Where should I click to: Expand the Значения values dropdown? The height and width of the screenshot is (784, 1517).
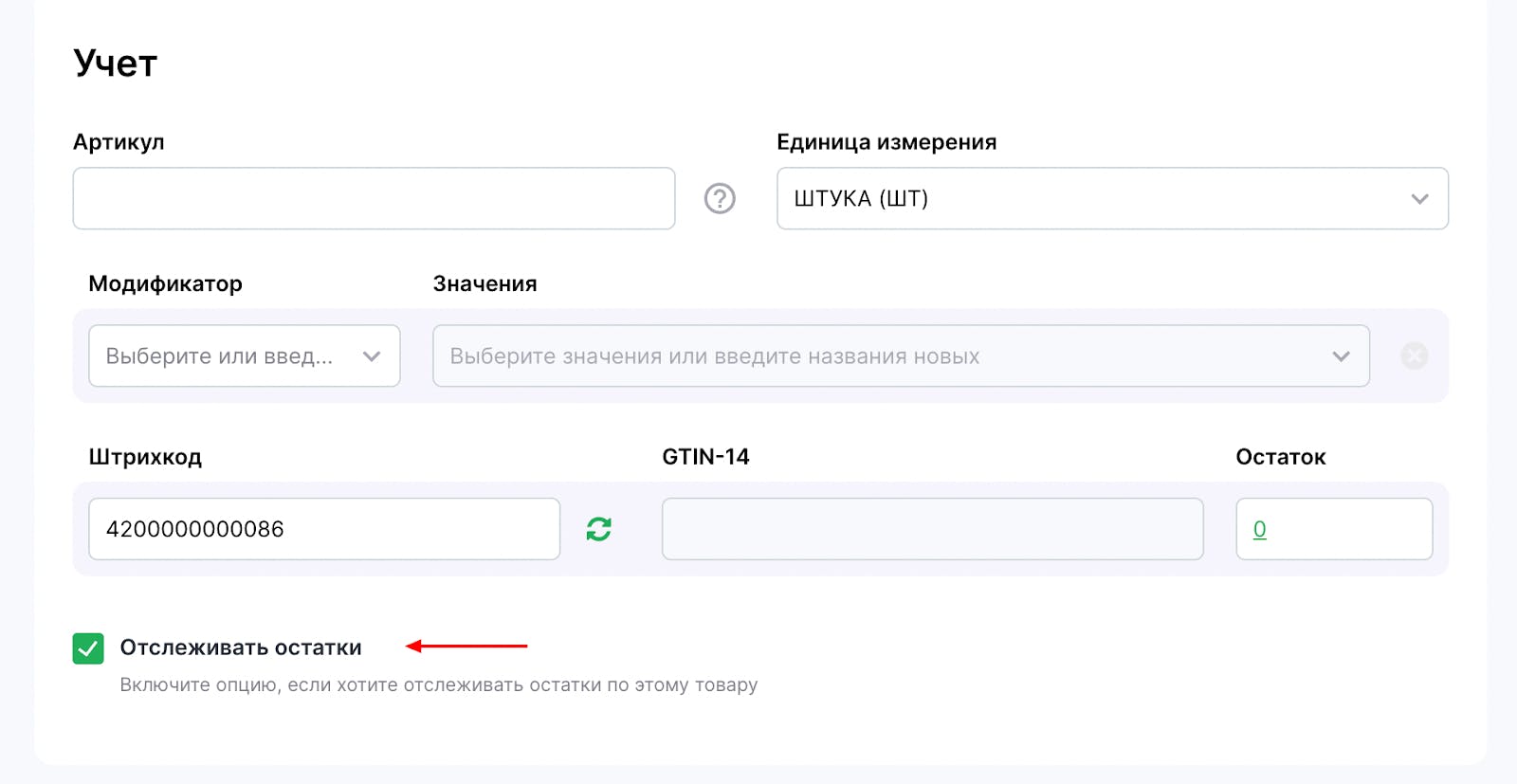coord(882,356)
